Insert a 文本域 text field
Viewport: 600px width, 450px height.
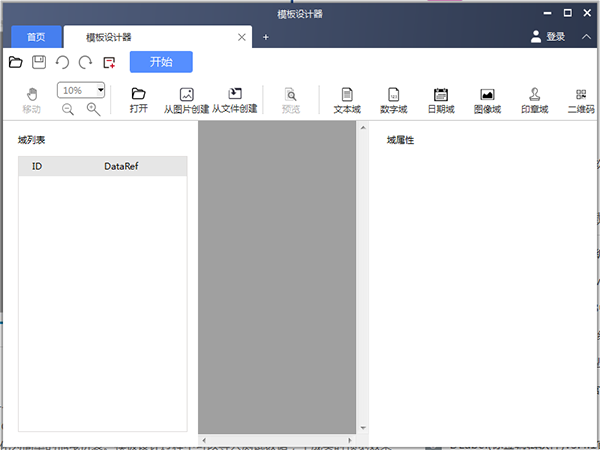coord(347,101)
